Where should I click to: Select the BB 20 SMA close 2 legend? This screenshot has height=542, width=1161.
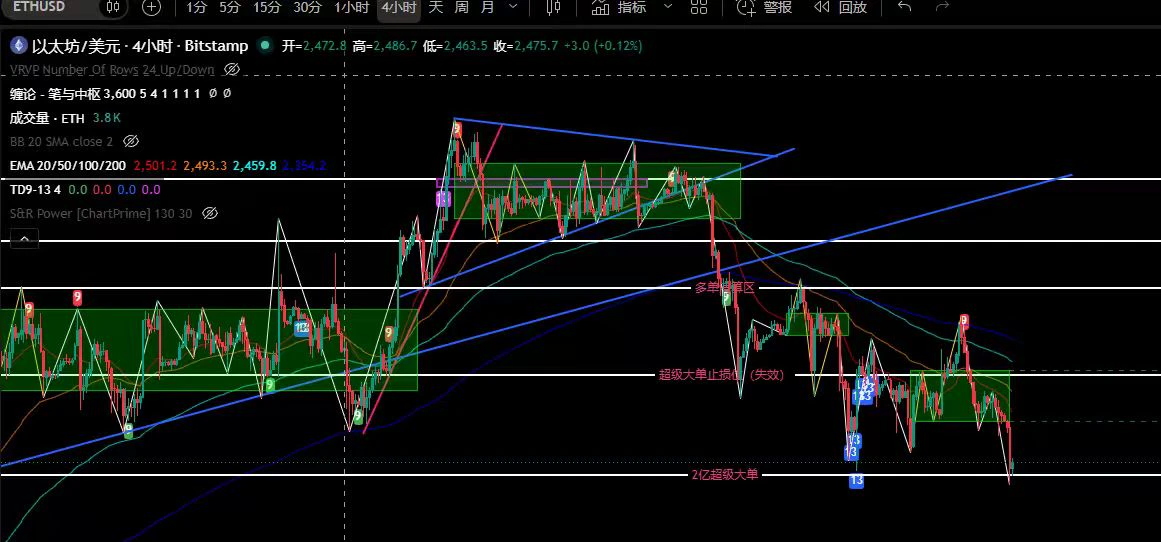click(x=61, y=141)
